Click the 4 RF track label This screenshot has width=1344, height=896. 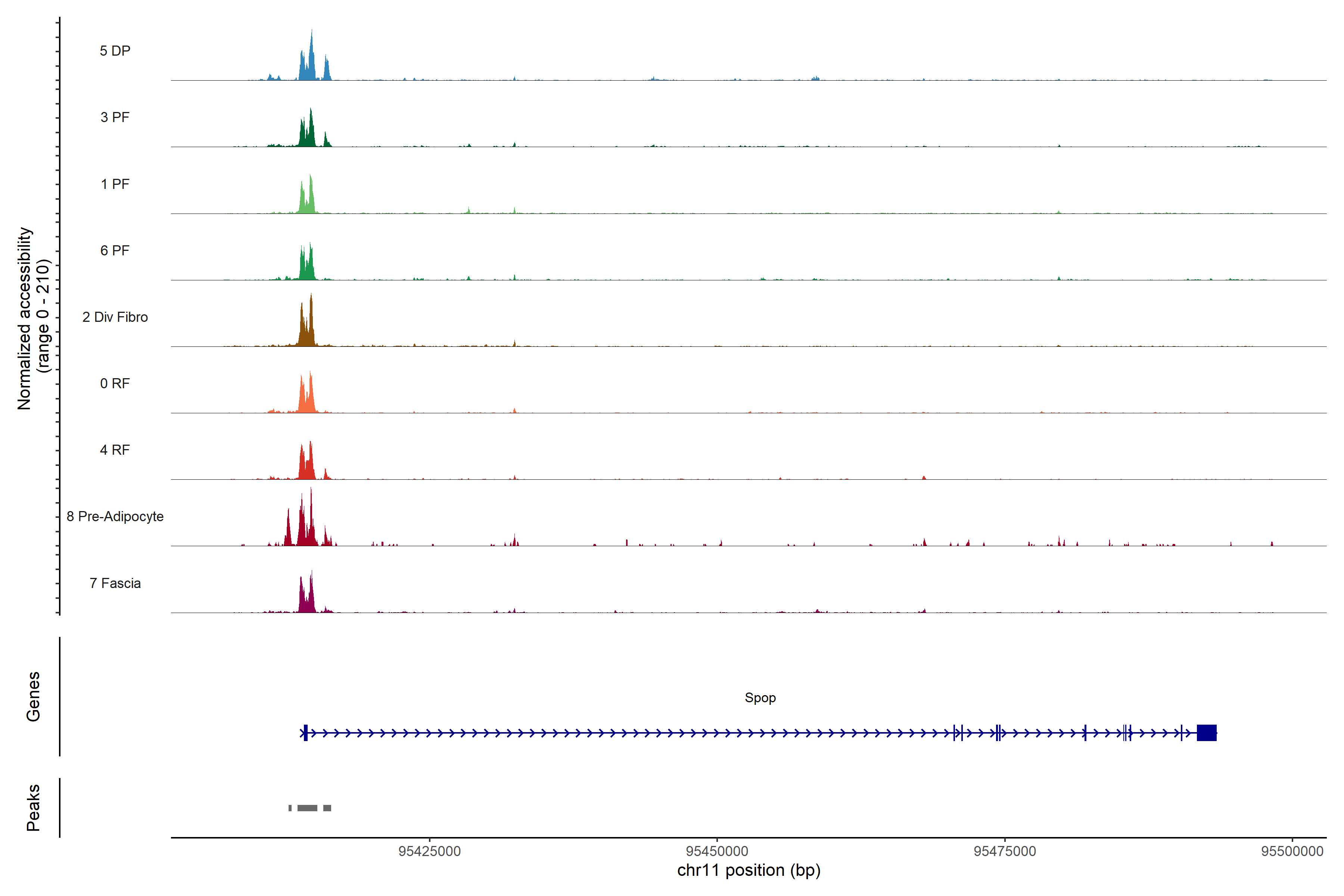coord(115,450)
